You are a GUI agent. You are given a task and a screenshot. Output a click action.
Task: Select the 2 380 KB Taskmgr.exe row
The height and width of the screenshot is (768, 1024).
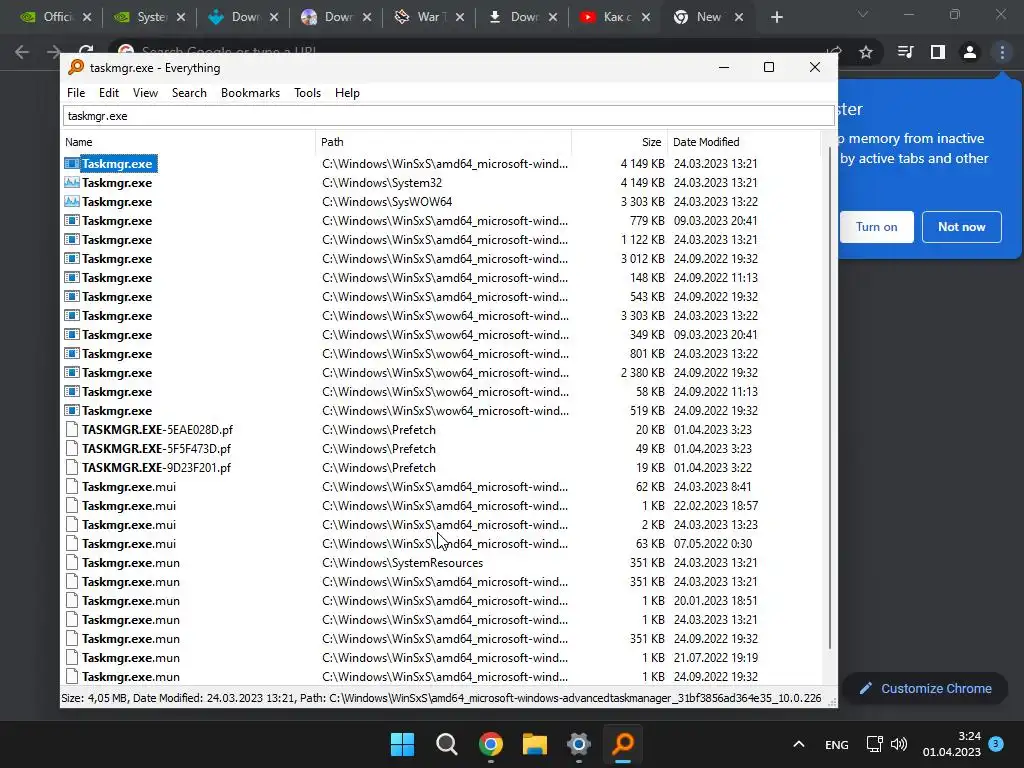point(441,373)
